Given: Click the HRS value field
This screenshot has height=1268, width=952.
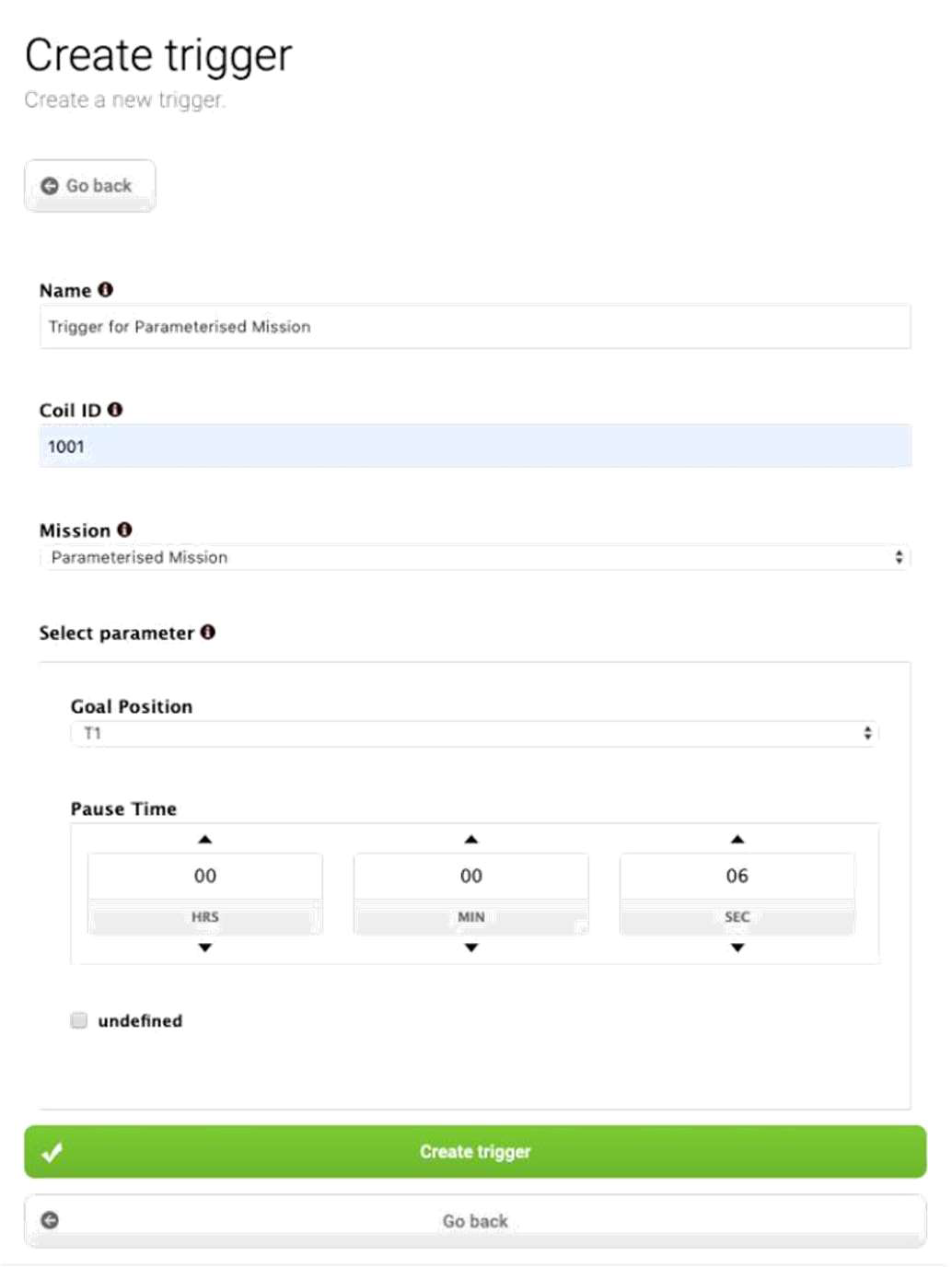Looking at the screenshot, I should [x=205, y=876].
